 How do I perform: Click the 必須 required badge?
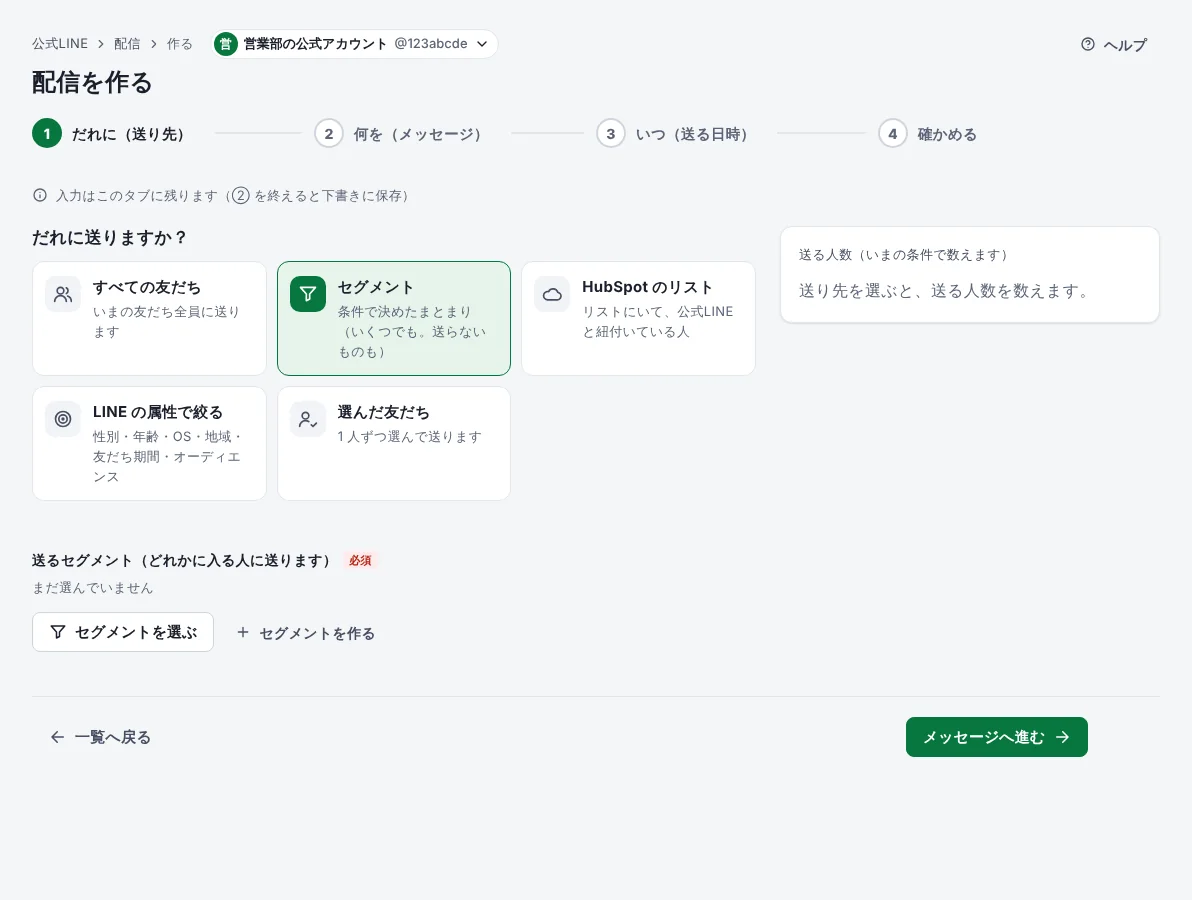coord(360,560)
